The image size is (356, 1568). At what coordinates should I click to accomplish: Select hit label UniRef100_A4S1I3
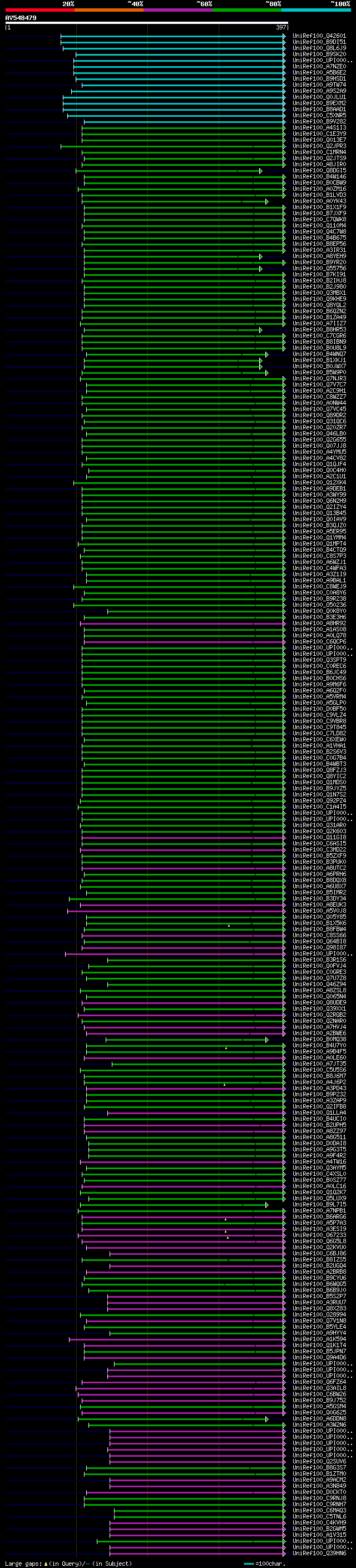tap(319, 128)
